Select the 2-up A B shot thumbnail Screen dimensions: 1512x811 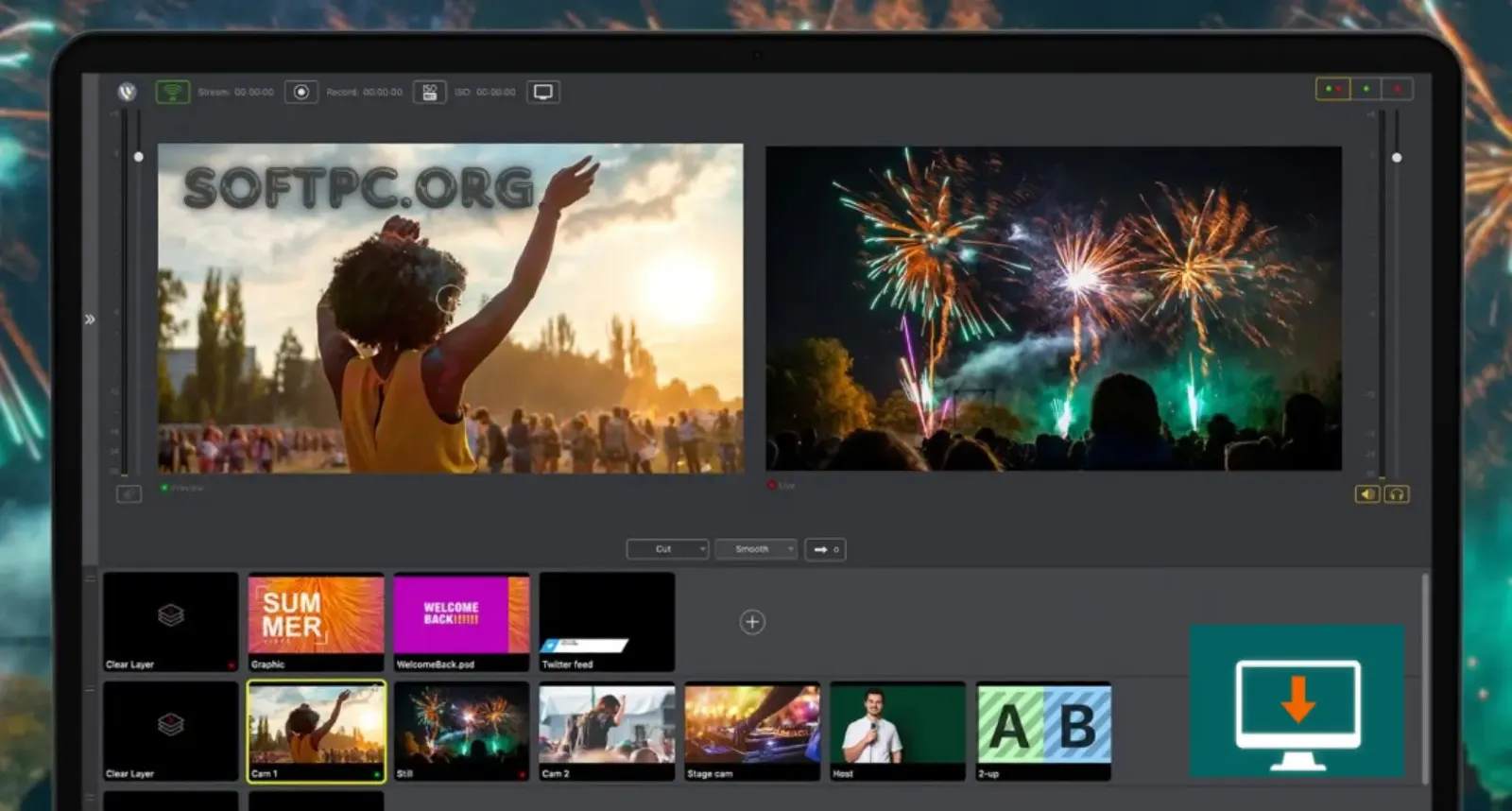pyautogui.click(x=1044, y=732)
